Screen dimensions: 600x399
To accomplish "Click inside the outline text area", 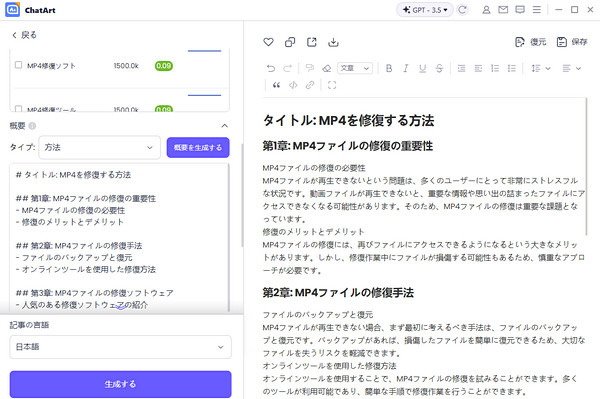I will click(x=119, y=237).
